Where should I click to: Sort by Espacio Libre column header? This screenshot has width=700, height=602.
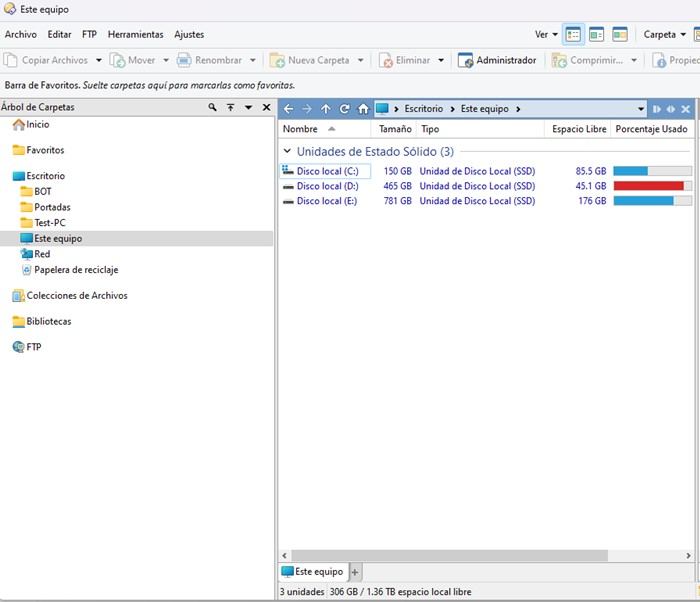tap(578, 129)
